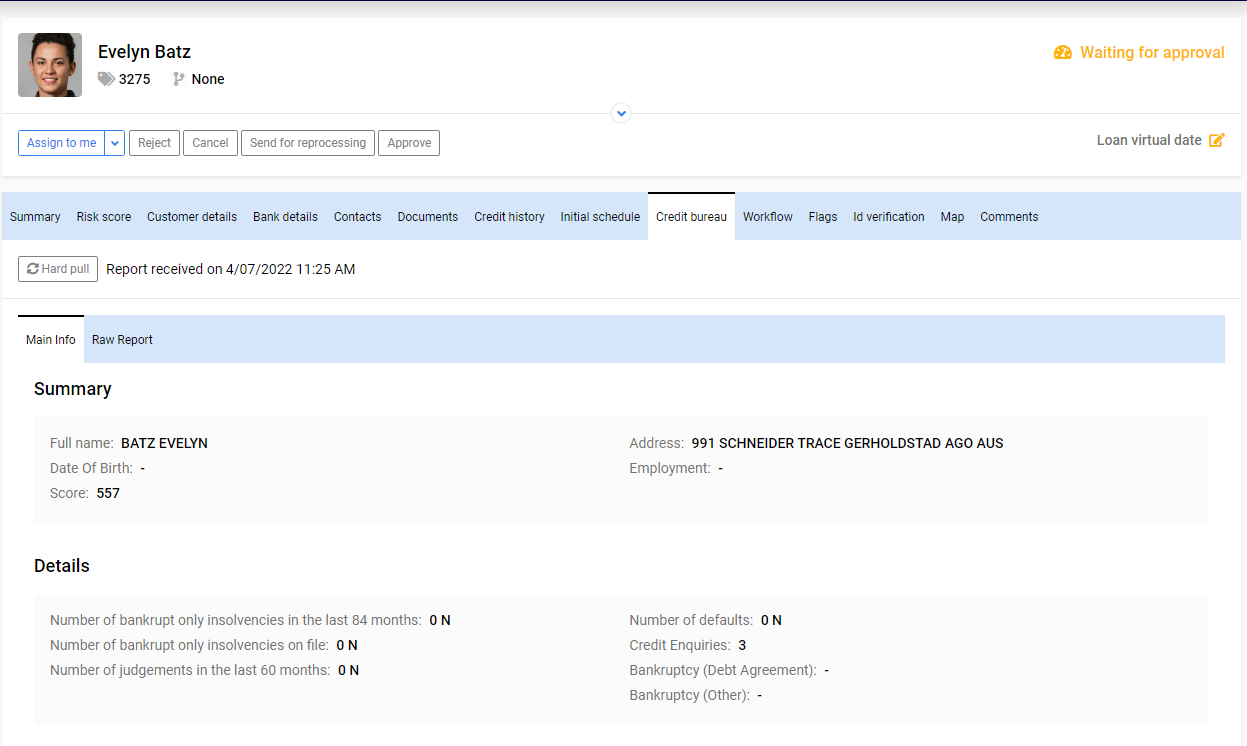Viewport: 1247px width, 746px height.
Task: Click the Credit Enquiries value 3
Action: pyautogui.click(x=743, y=645)
